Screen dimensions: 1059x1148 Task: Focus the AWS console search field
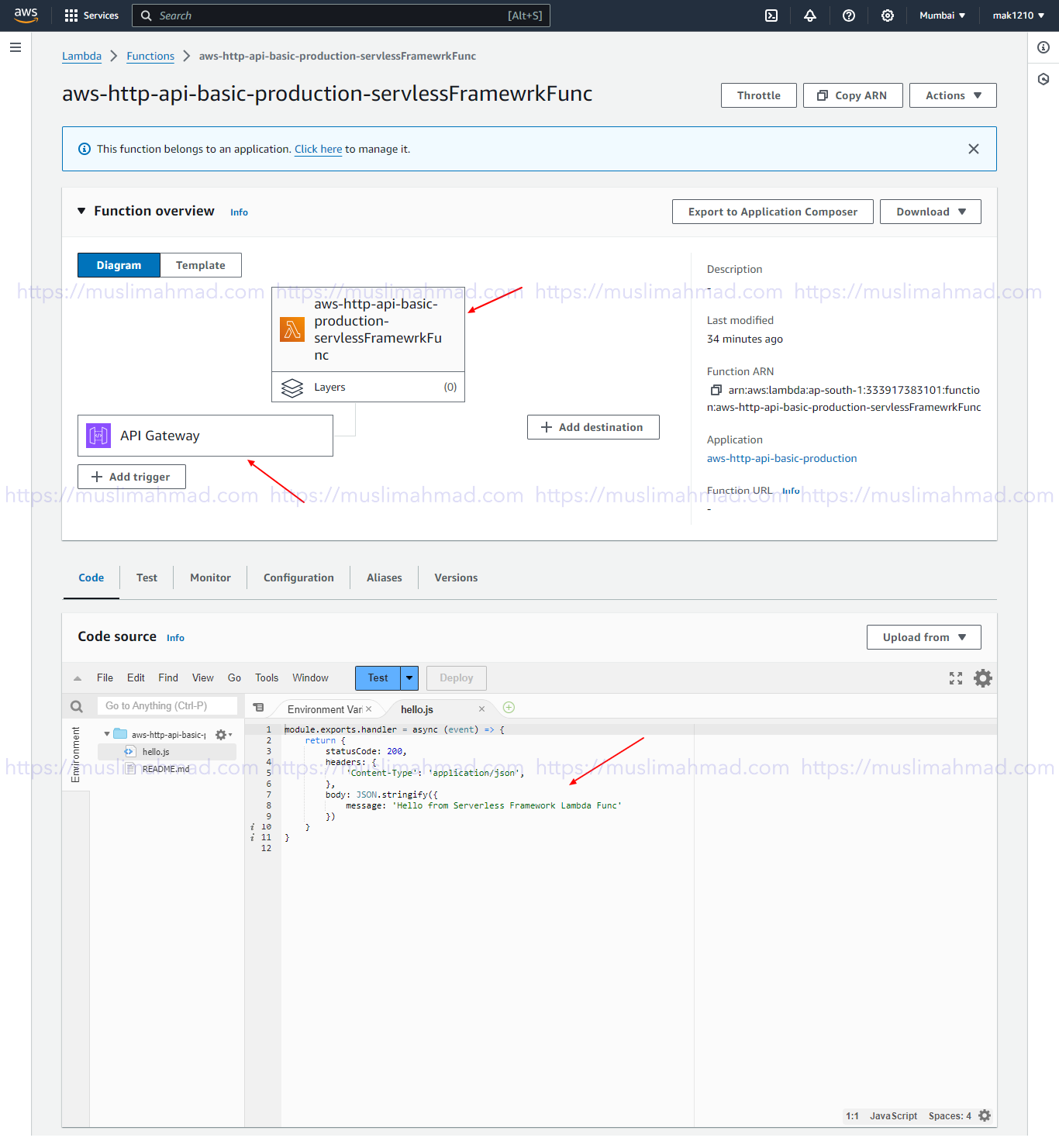(341, 16)
